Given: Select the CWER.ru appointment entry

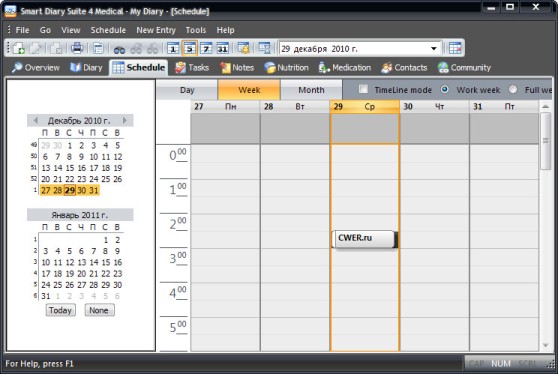Looking at the screenshot, I should pyautogui.click(x=364, y=239).
